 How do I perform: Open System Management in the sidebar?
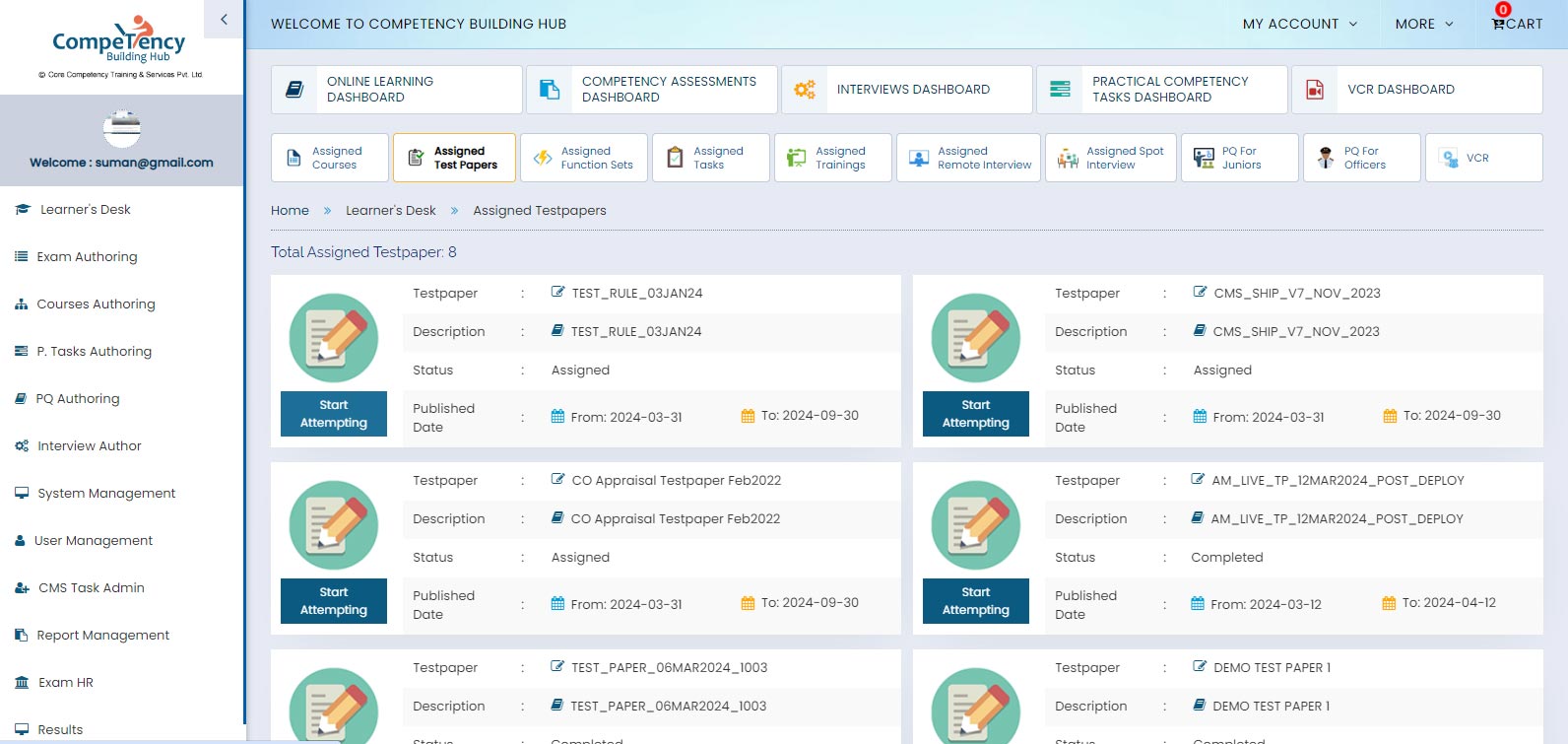(106, 493)
